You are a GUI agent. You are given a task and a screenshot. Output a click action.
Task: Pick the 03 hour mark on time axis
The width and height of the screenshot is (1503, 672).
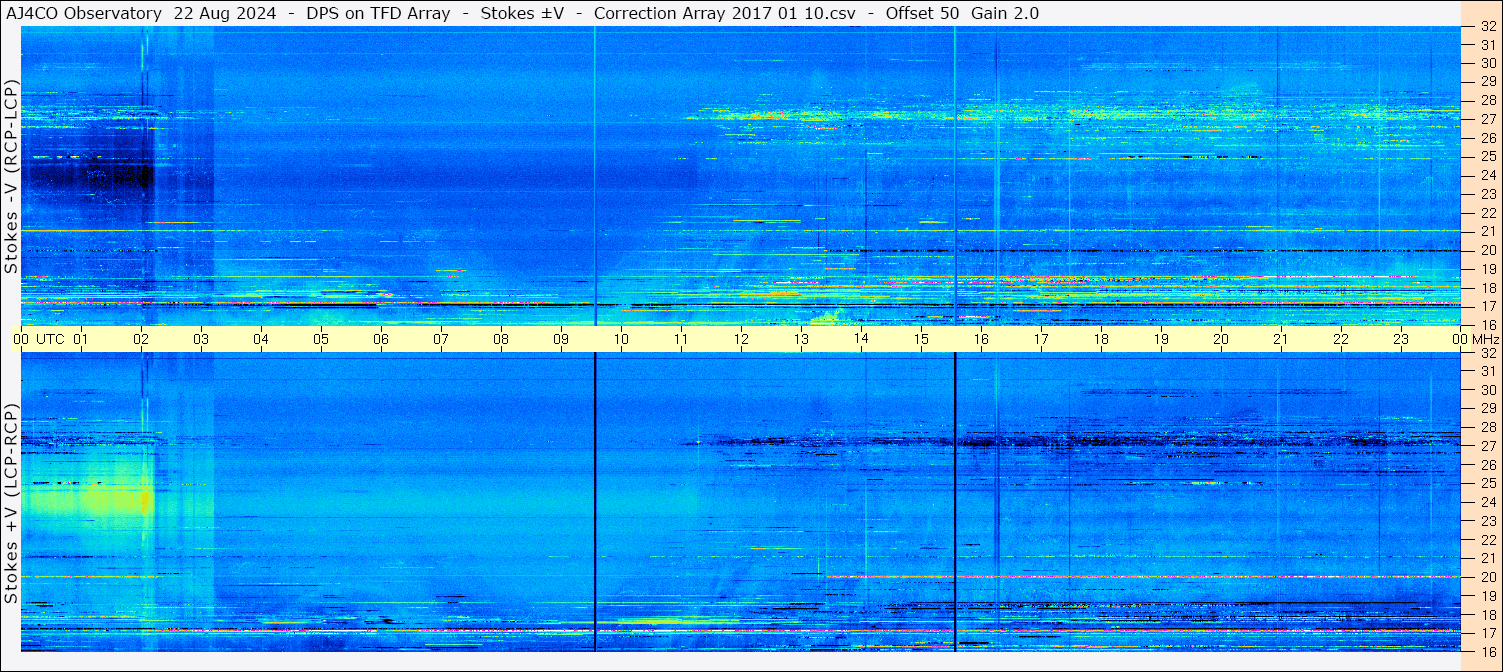(201, 339)
